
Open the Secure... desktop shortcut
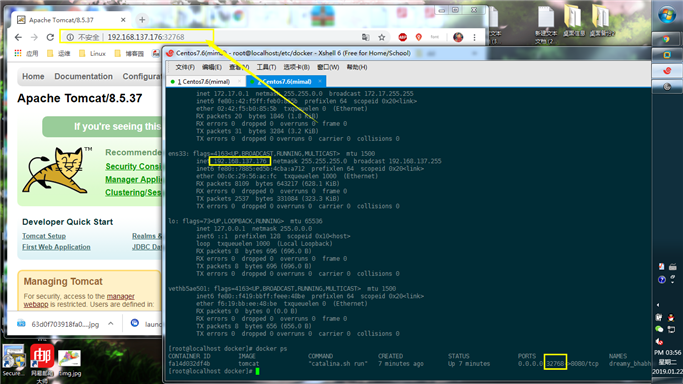pos(14,361)
